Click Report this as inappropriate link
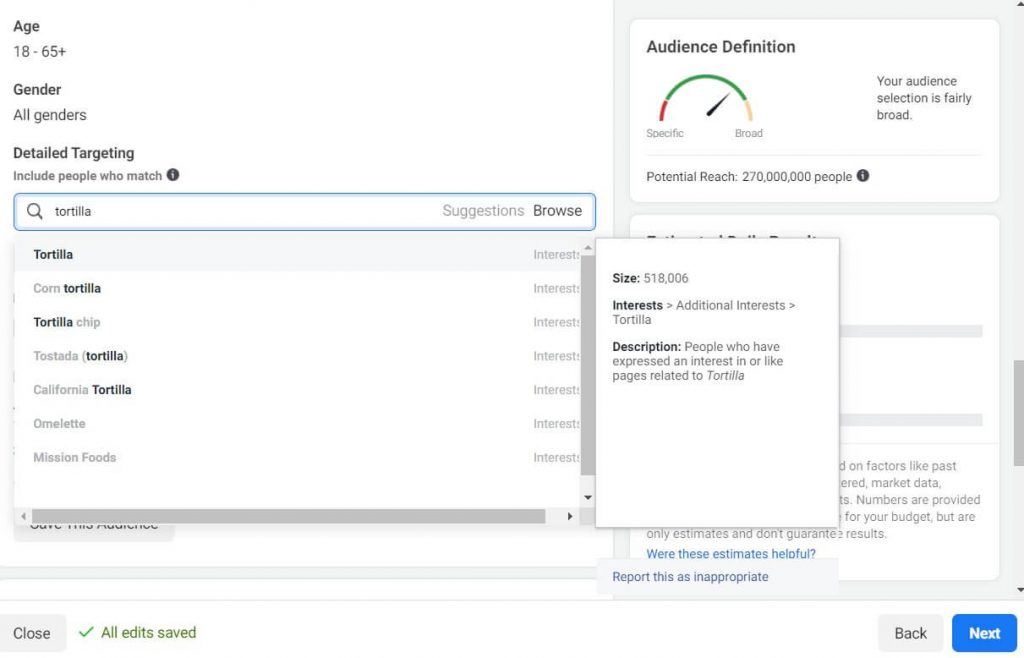 (x=690, y=577)
